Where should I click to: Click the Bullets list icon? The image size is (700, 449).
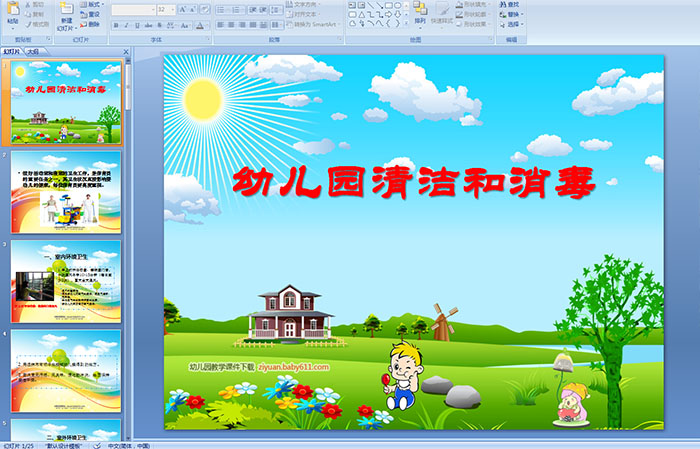click(x=223, y=9)
